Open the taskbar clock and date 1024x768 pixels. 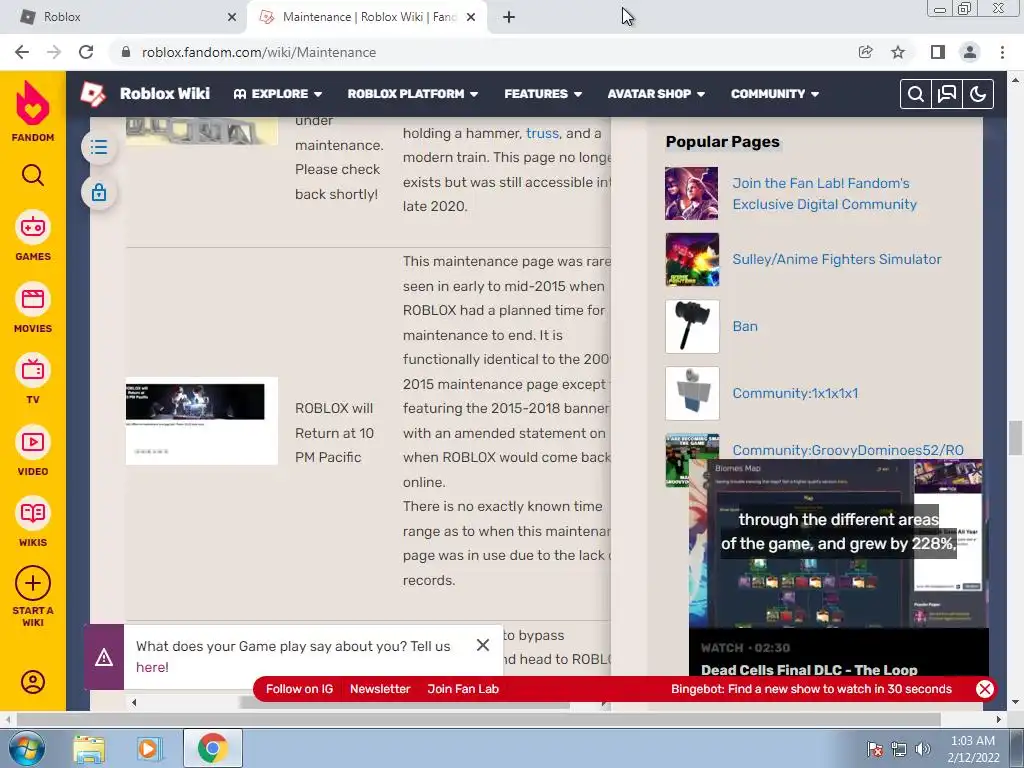973,749
